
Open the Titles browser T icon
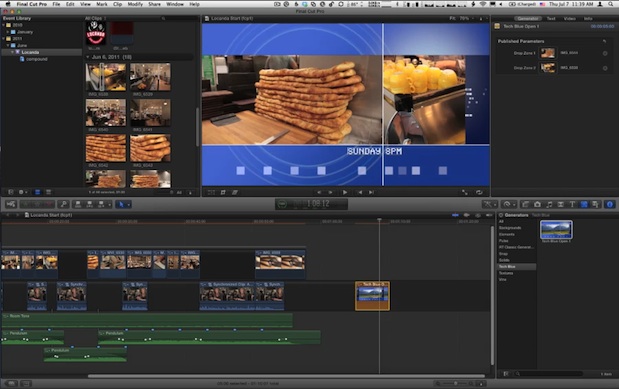pyautogui.click(x=572, y=204)
